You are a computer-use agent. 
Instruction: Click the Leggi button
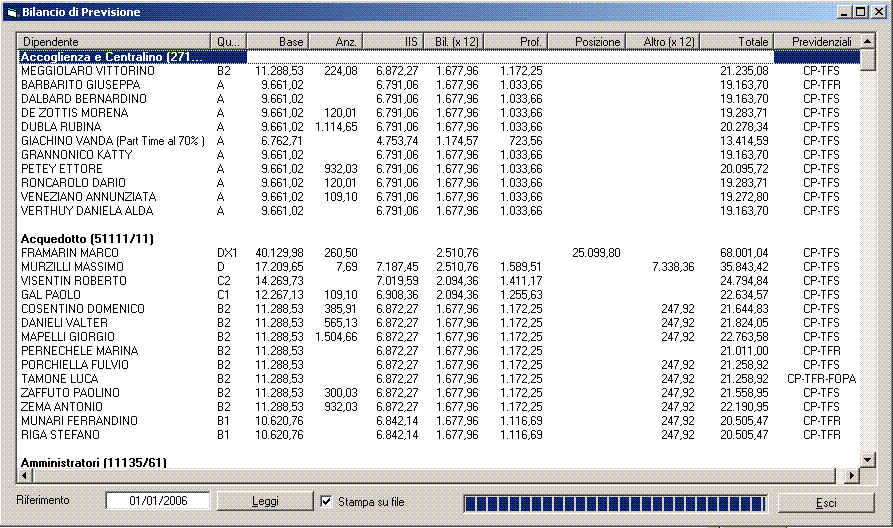pos(265,501)
